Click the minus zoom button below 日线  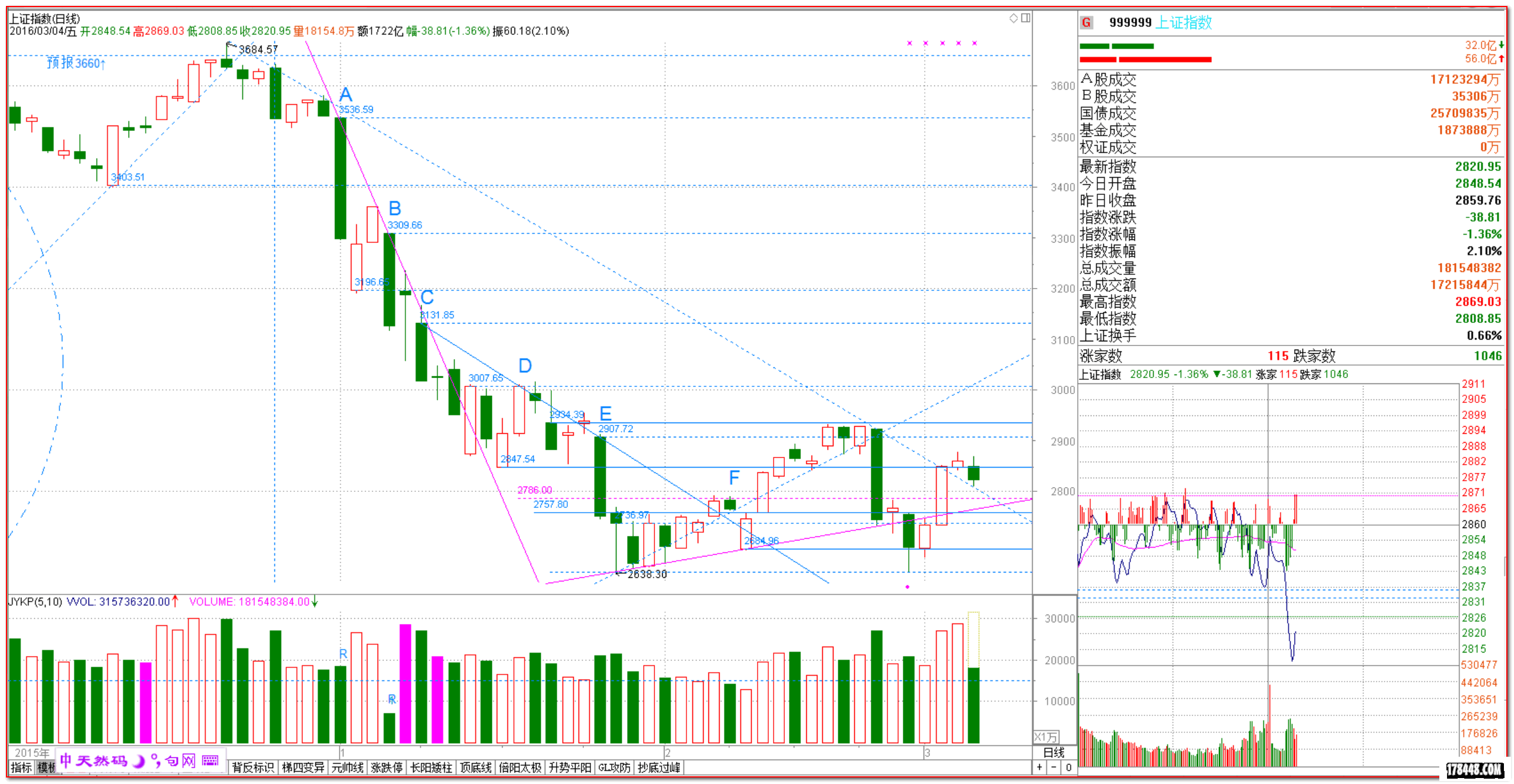1053,767
